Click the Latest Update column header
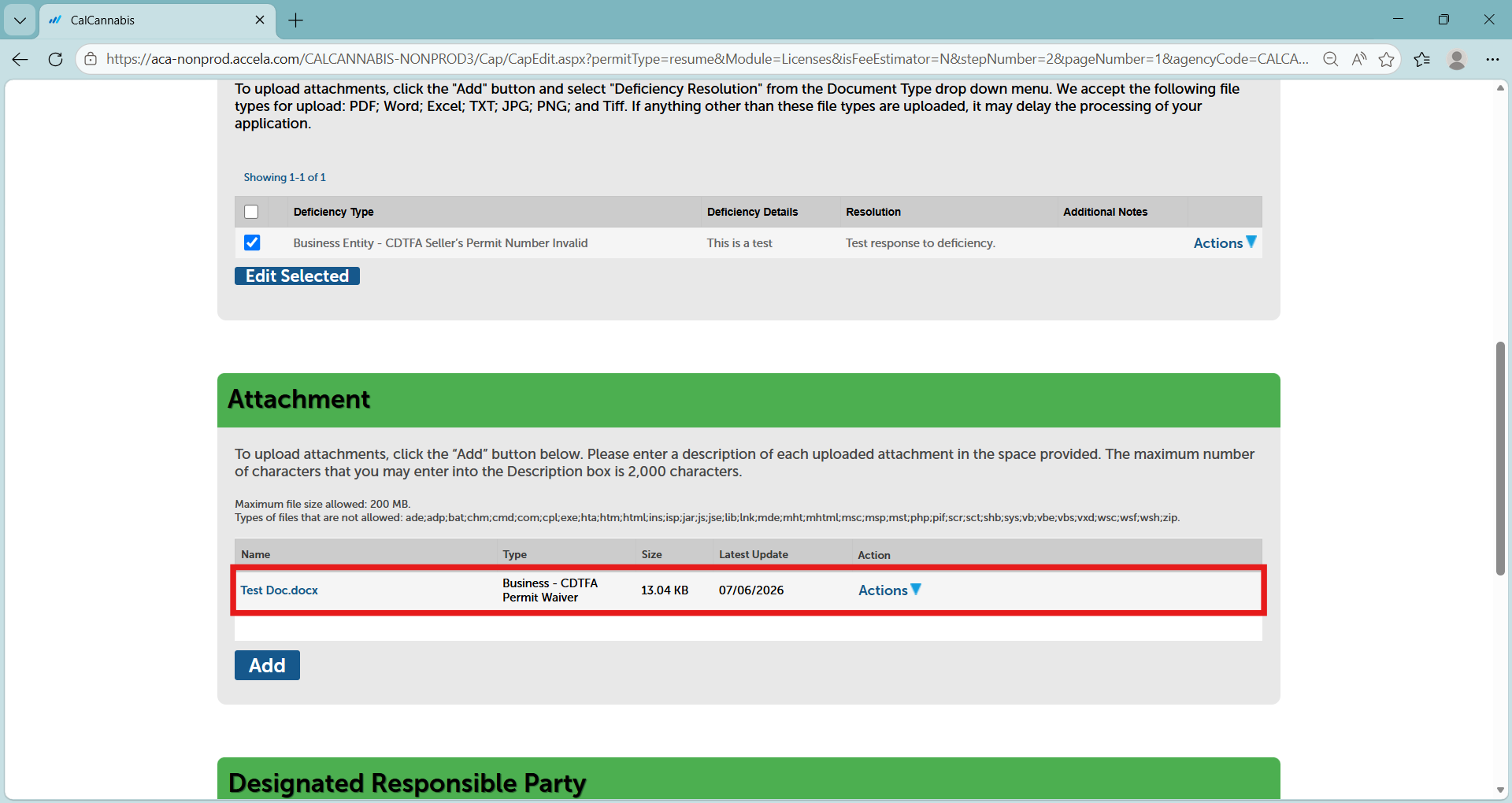Screen dimensions: 1512x803 753,554
